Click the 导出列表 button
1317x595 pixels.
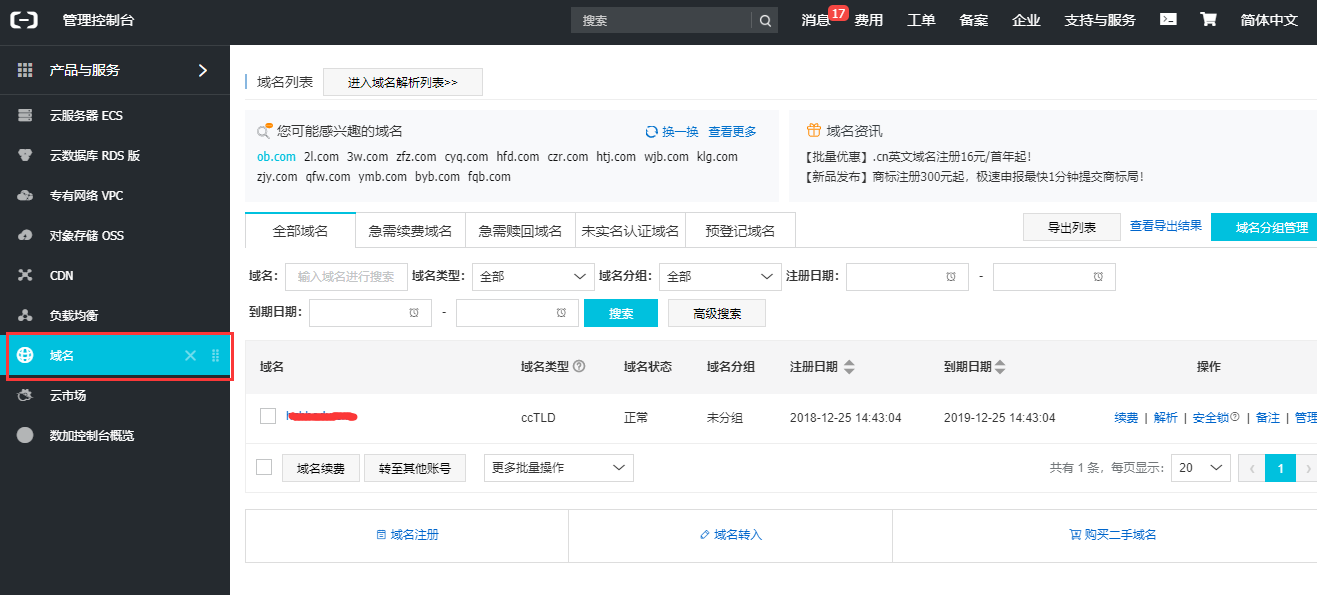tap(1072, 227)
